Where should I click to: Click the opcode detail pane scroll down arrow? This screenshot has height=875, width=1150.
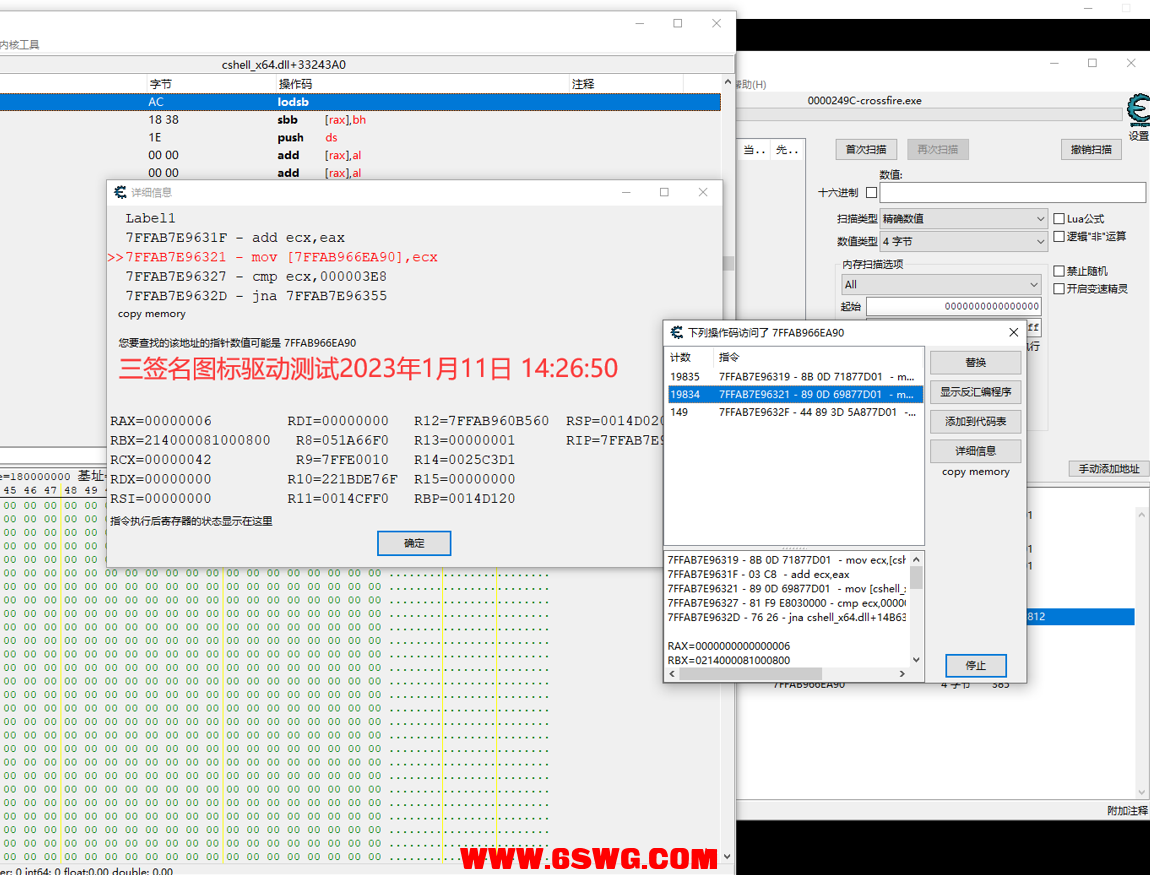coord(916,659)
